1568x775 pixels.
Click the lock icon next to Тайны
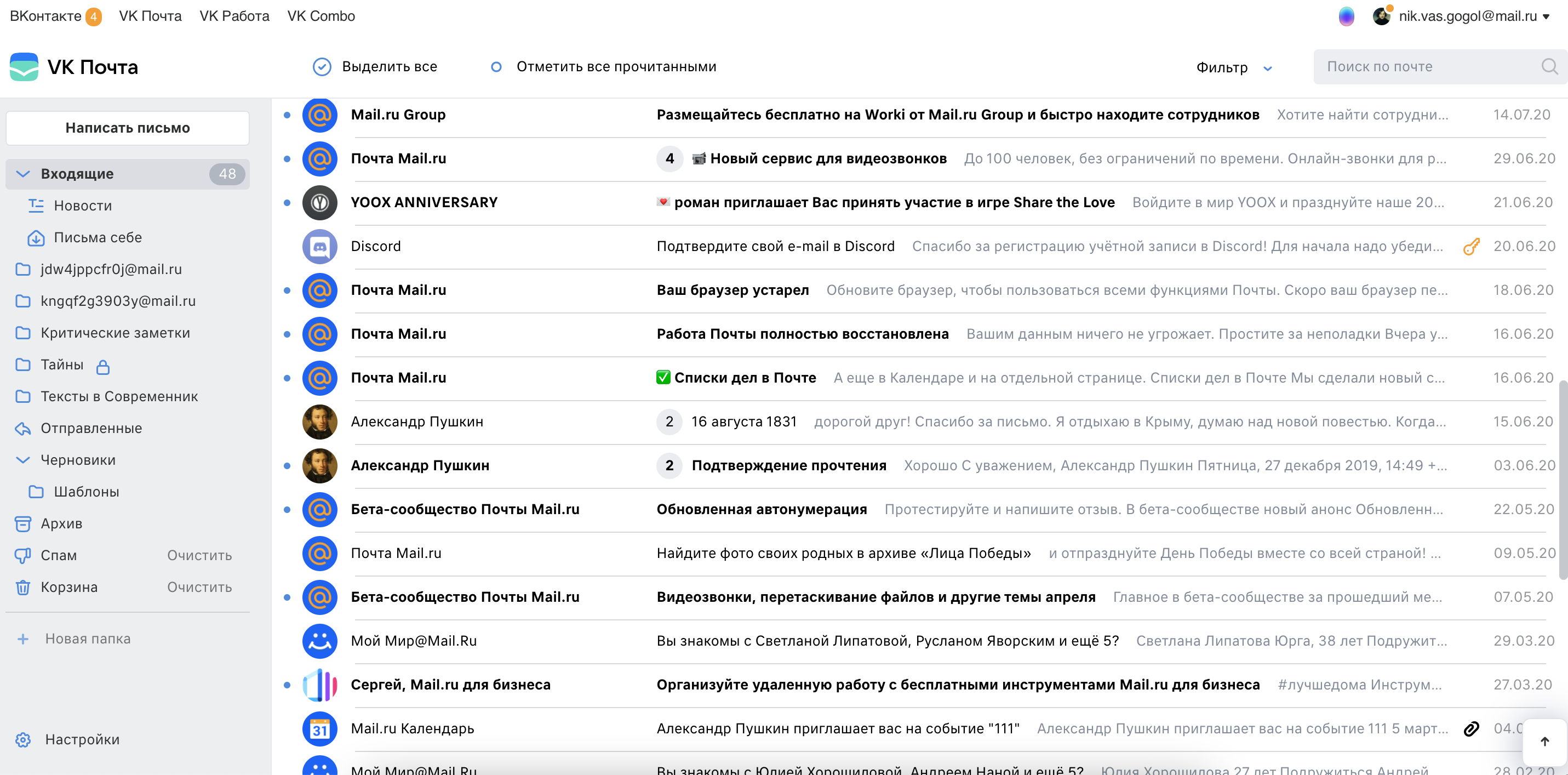tap(103, 367)
